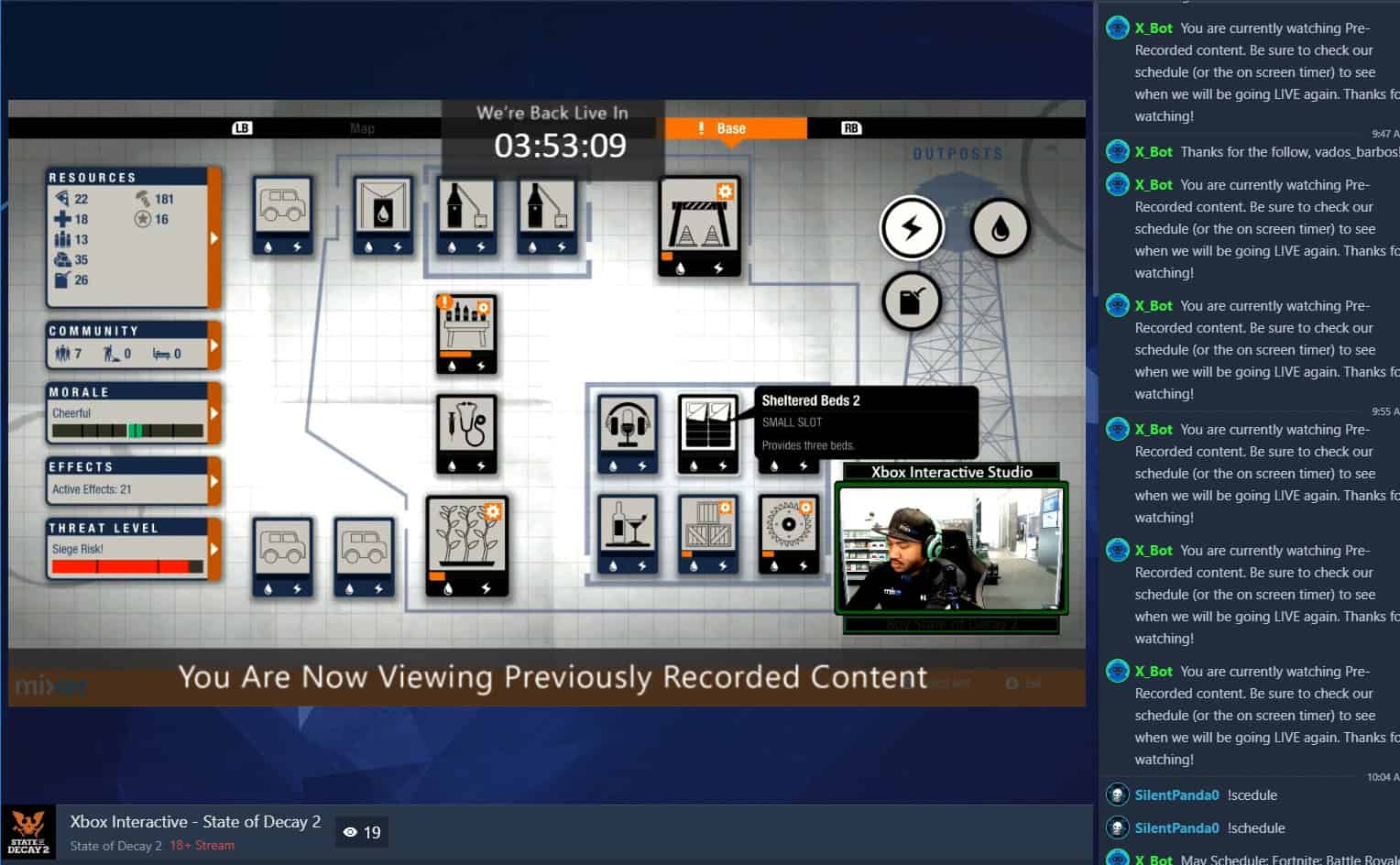
Task: Open the "Xbox Interactive - State of Decay 2" stream title
Action: tap(195, 822)
